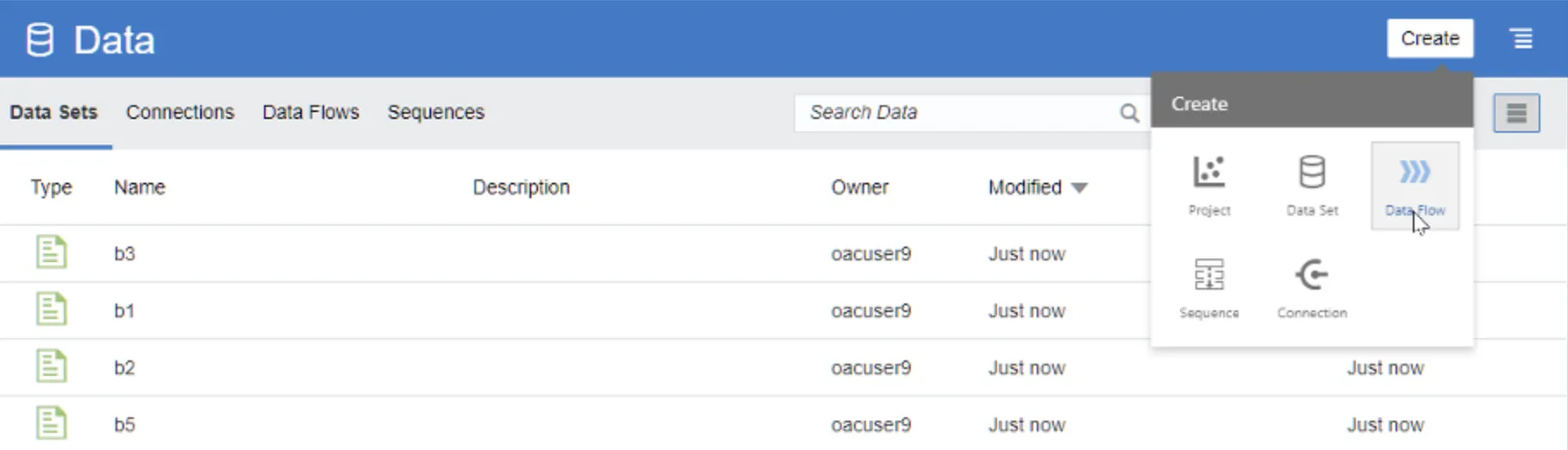Screen dimensions: 1568x450
Task: Sort by the Owner column header
Action: [859, 187]
